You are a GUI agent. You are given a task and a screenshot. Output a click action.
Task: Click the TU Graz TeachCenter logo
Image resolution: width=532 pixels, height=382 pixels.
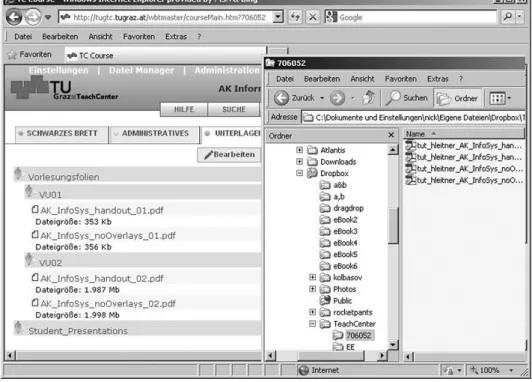(64, 88)
